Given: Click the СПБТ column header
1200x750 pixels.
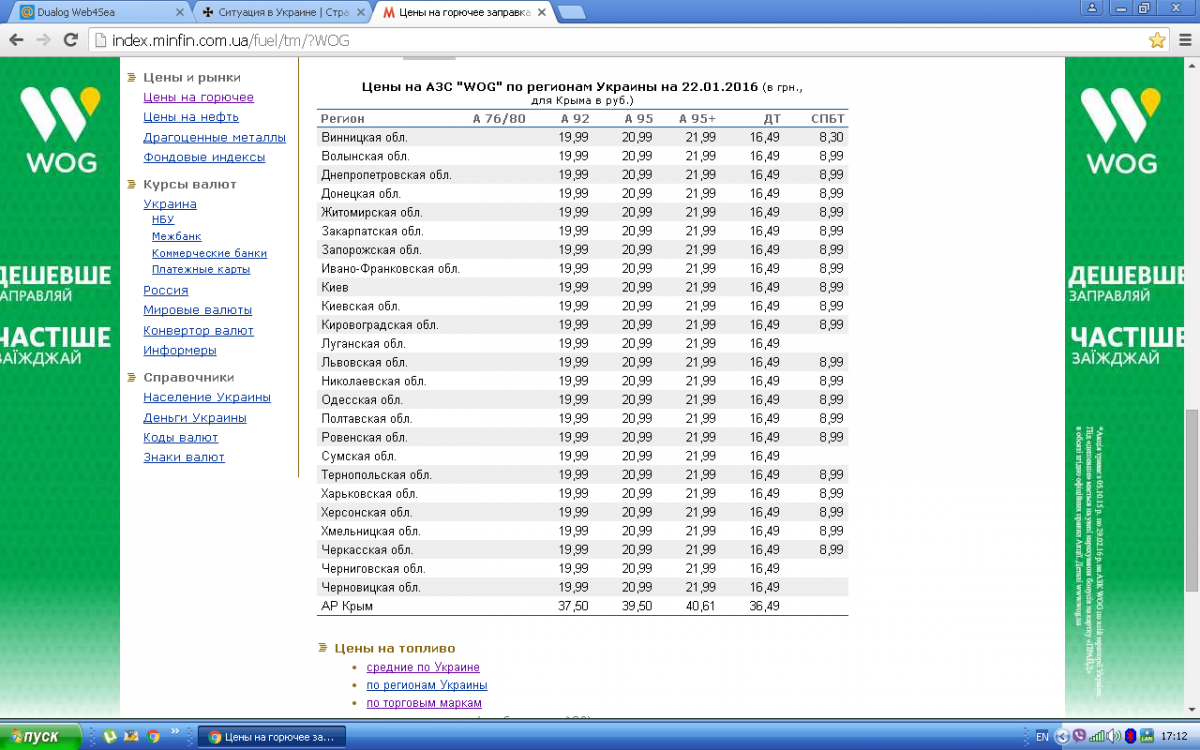Looking at the screenshot, I should tap(828, 119).
